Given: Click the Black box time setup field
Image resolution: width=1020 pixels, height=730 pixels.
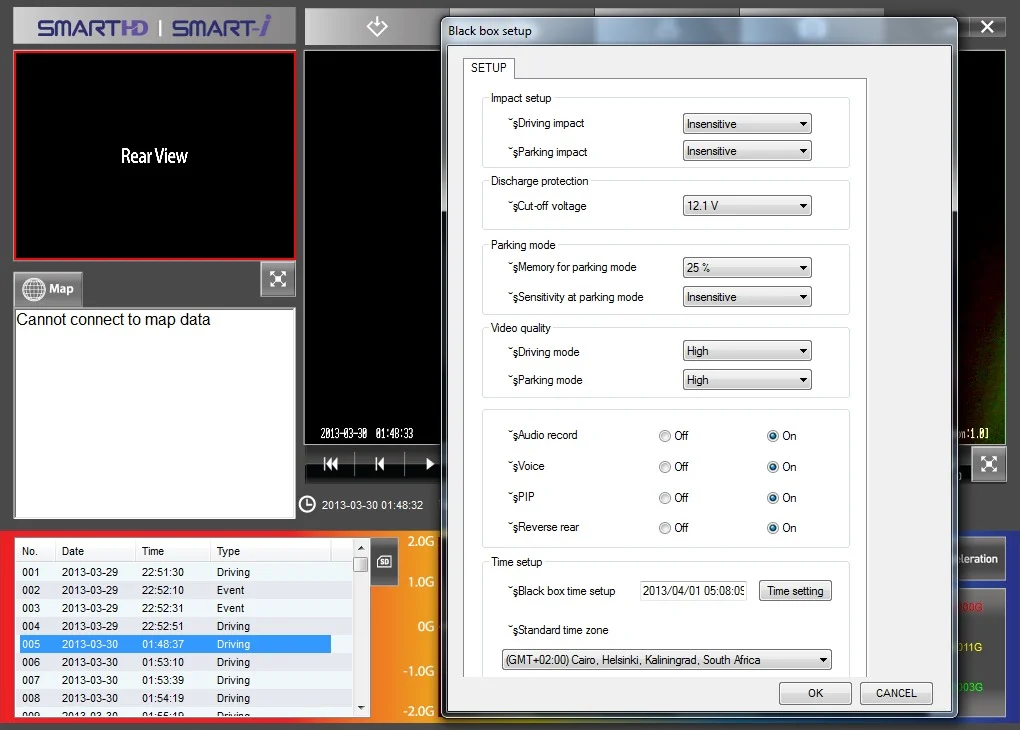Looking at the screenshot, I should click(693, 591).
